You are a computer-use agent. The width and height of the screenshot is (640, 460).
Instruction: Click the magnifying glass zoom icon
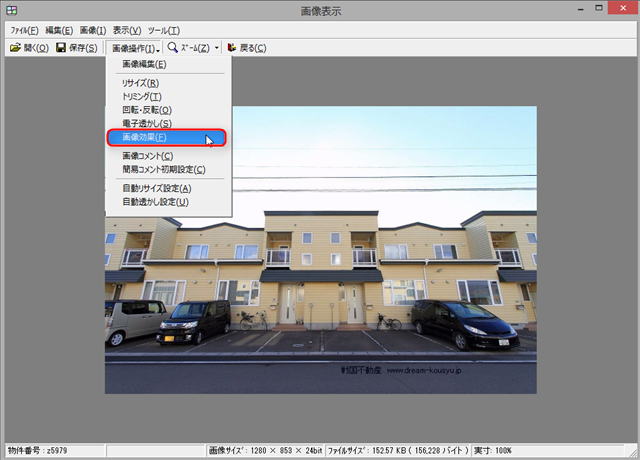coord(173,48)
